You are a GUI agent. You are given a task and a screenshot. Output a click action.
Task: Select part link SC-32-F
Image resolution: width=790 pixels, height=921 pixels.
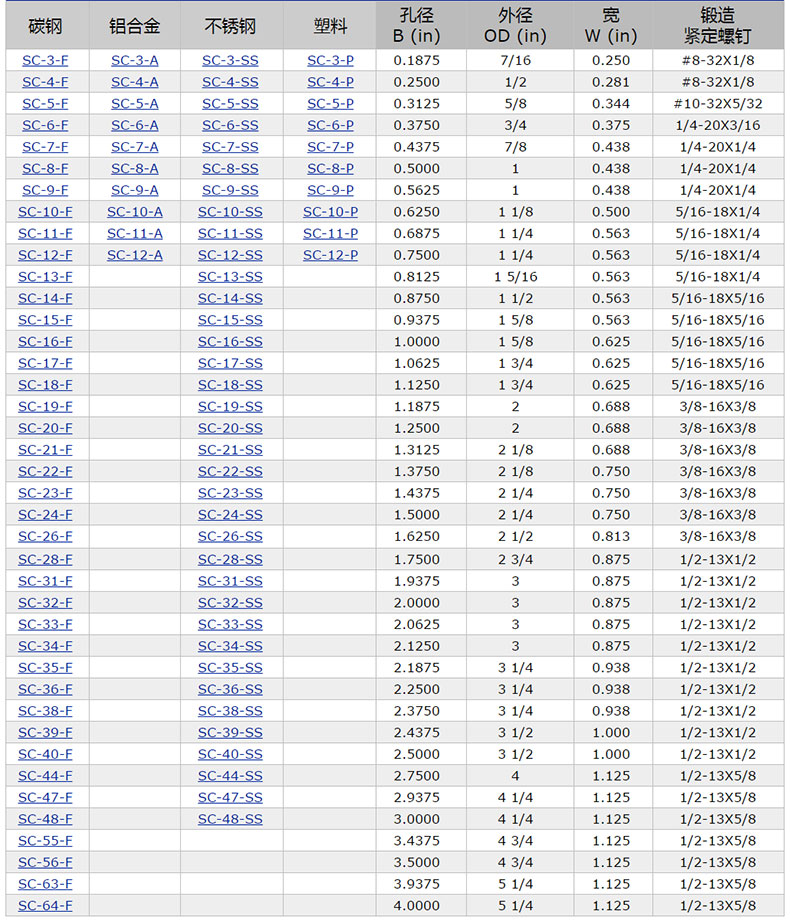click(x=45, y=603)
